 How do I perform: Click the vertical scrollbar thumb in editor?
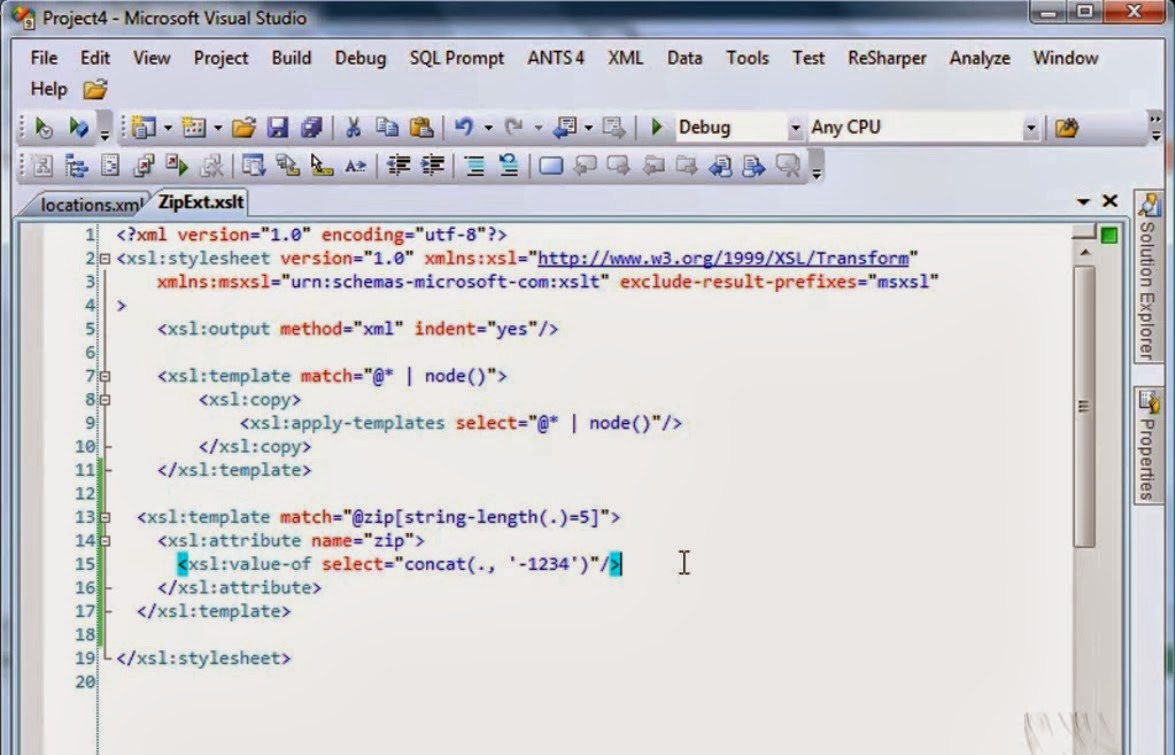[1084, 407]
